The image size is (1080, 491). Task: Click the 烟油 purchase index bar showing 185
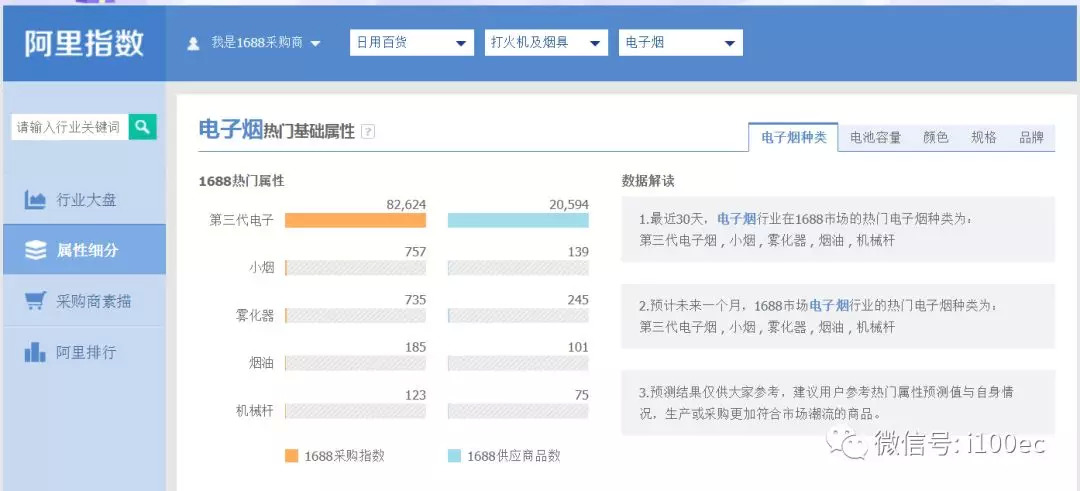click(355, 363)
